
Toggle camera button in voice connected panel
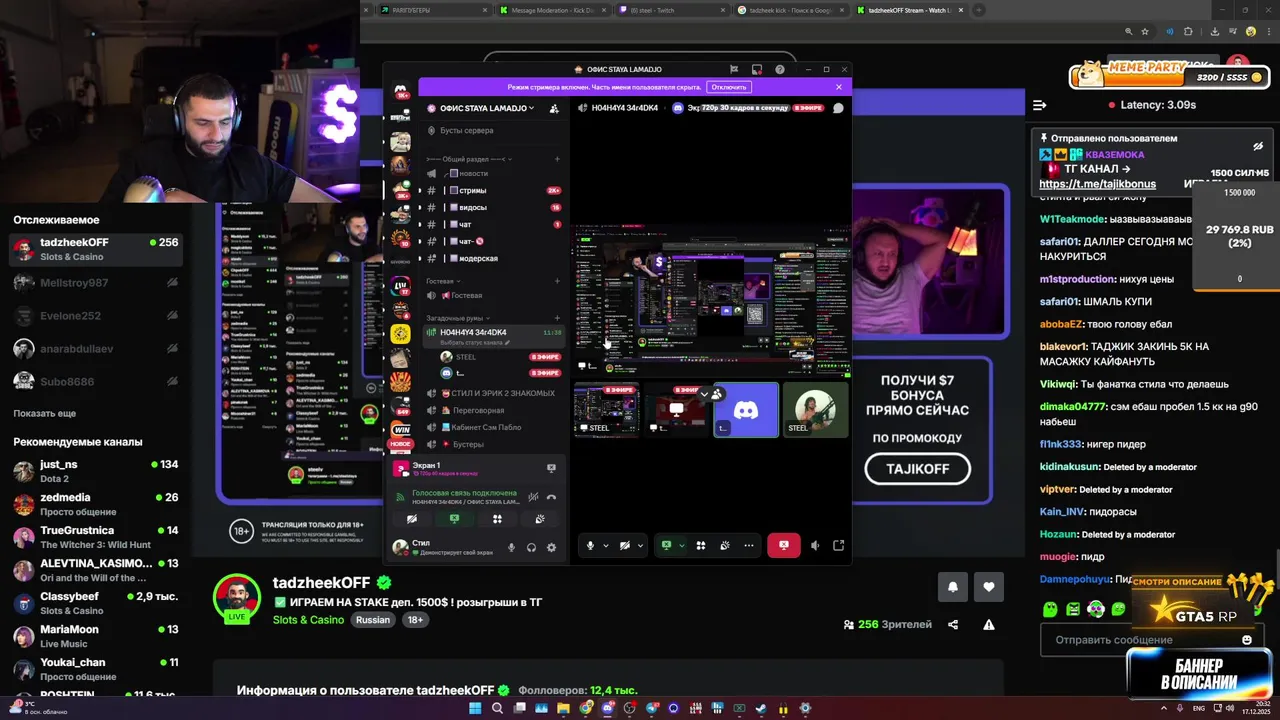(x=411, y=519)
